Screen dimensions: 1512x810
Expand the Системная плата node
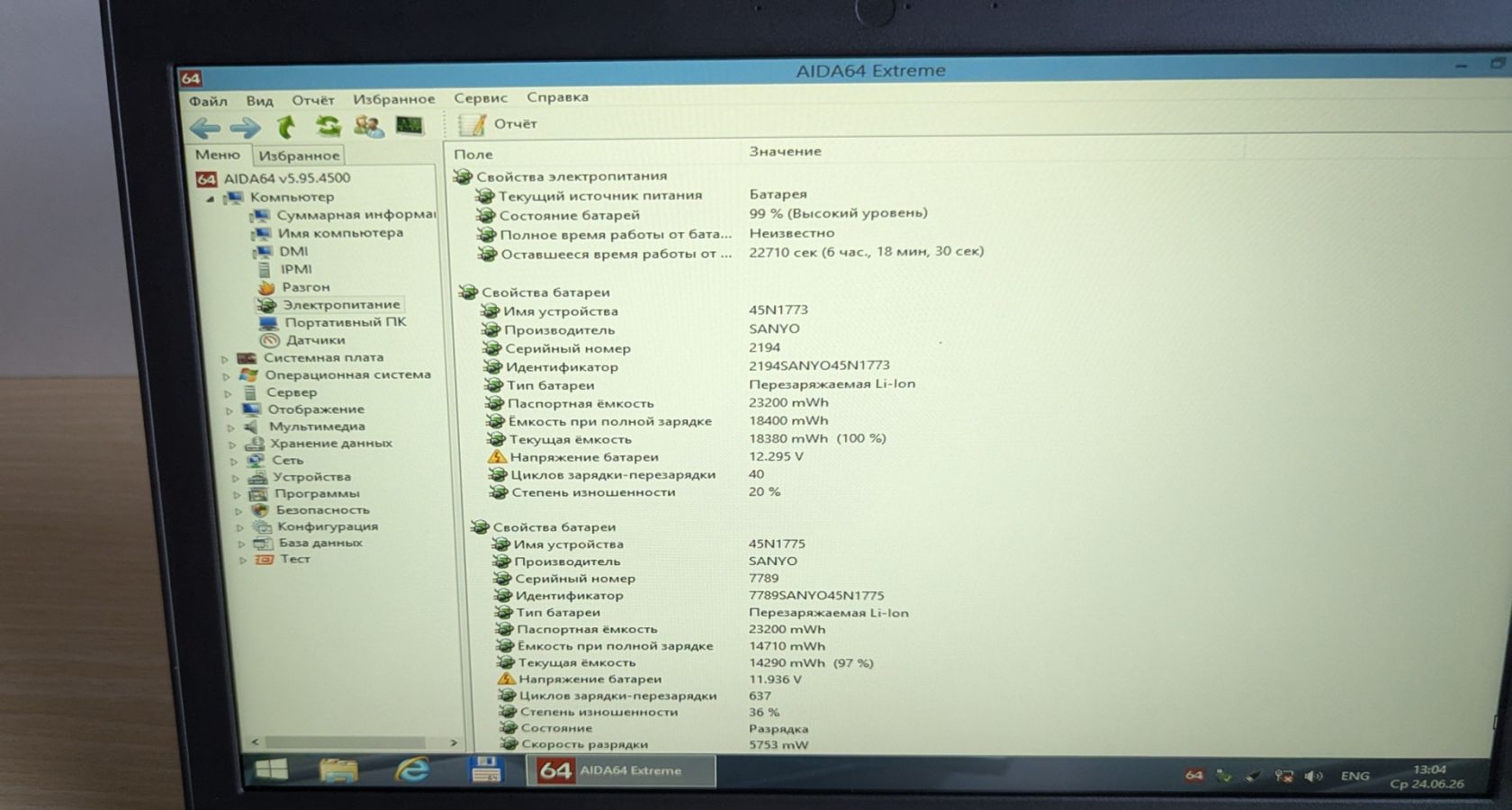(226, 358)
